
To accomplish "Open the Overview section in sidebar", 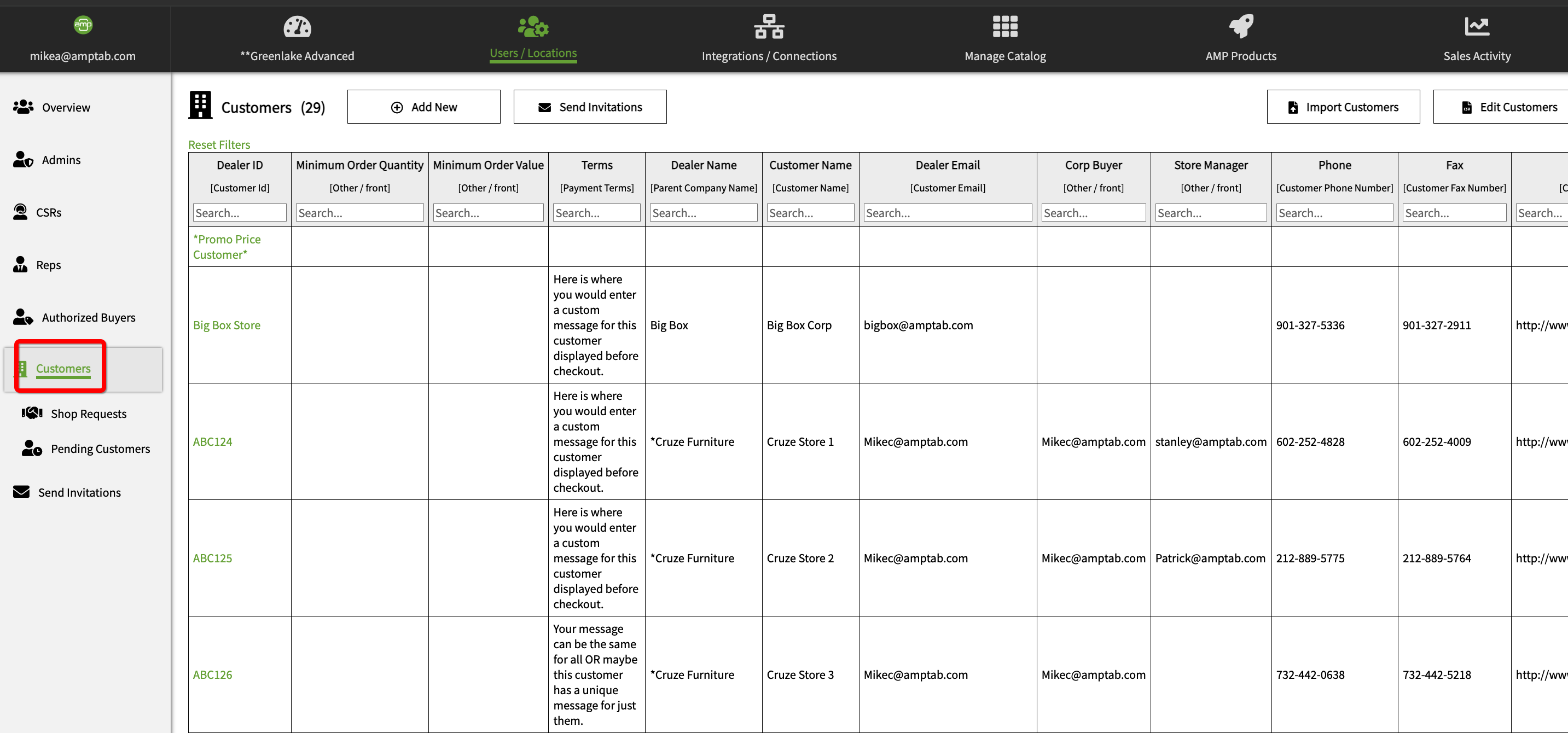I will pyautogui.click(x=66, y=107).
